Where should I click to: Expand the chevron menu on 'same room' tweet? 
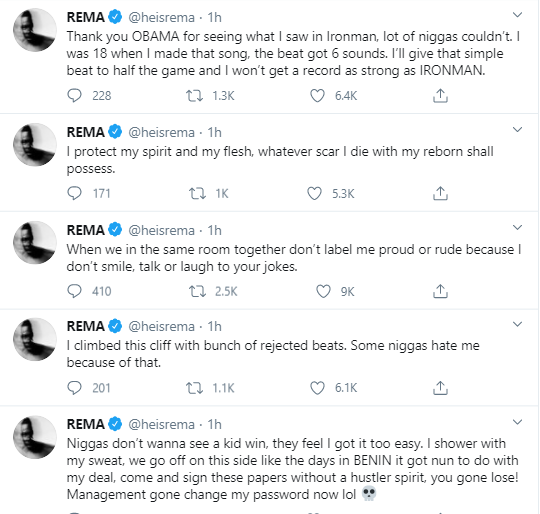[x=517, y=228]
